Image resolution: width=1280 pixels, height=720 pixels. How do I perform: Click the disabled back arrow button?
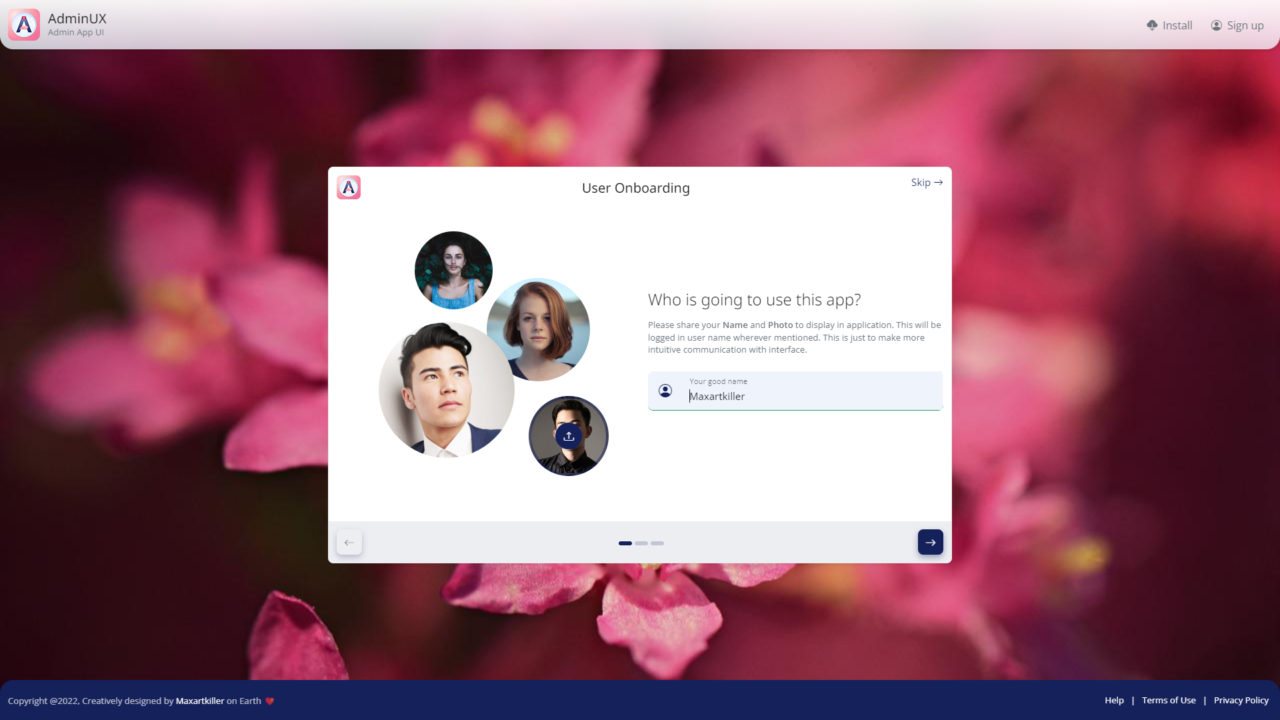click(349, 541)
